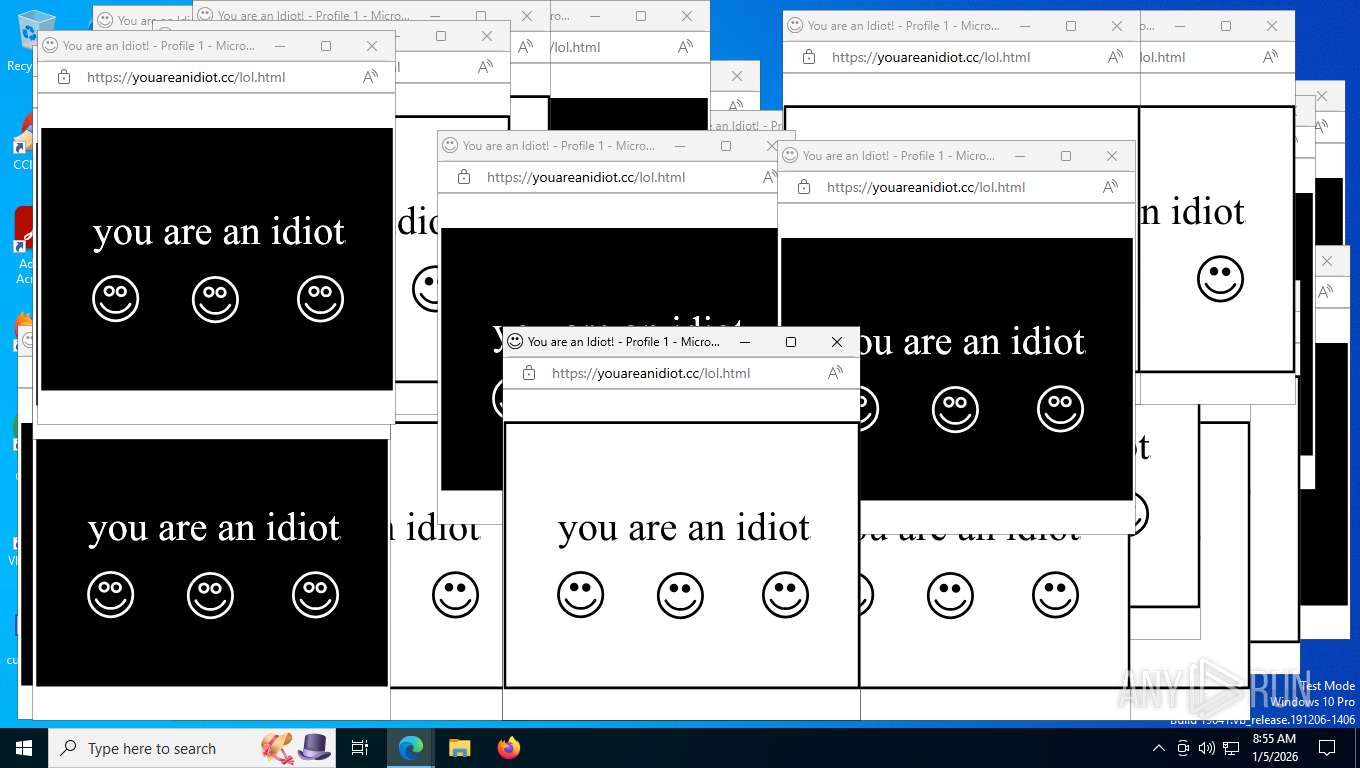The height and width of the screenshot is (768, 1360).
Task: Open the notification center icon
Action: tap(1327, 748)
